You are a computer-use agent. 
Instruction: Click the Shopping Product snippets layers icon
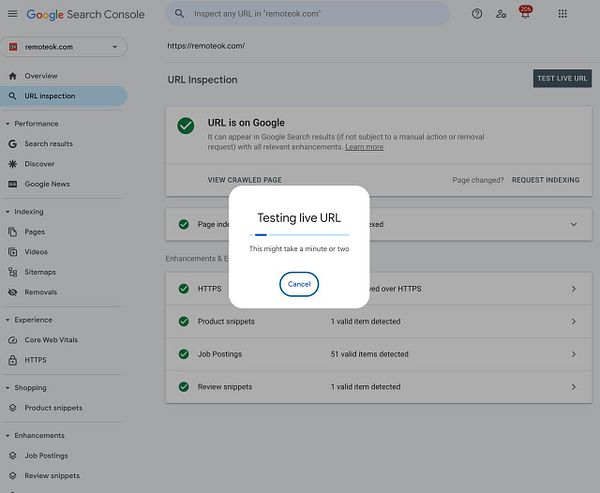click(x=13, y=408)
